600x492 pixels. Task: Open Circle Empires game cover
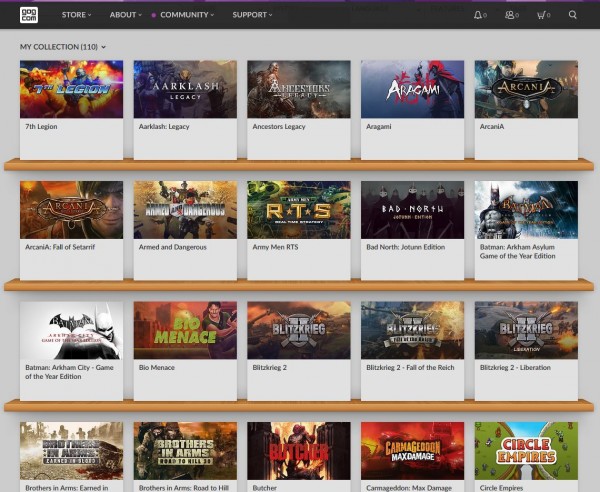[x=526, y=451]
